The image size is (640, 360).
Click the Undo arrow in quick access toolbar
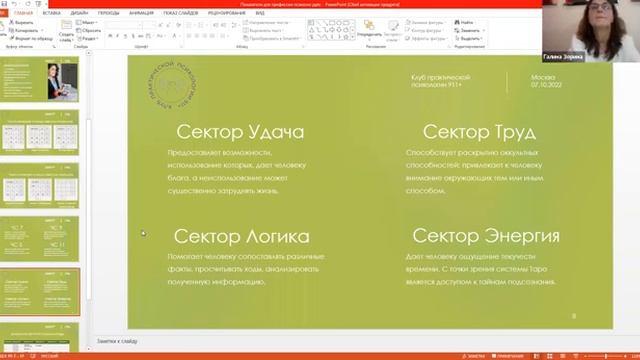pyautogui.click(x=14, y=4)
